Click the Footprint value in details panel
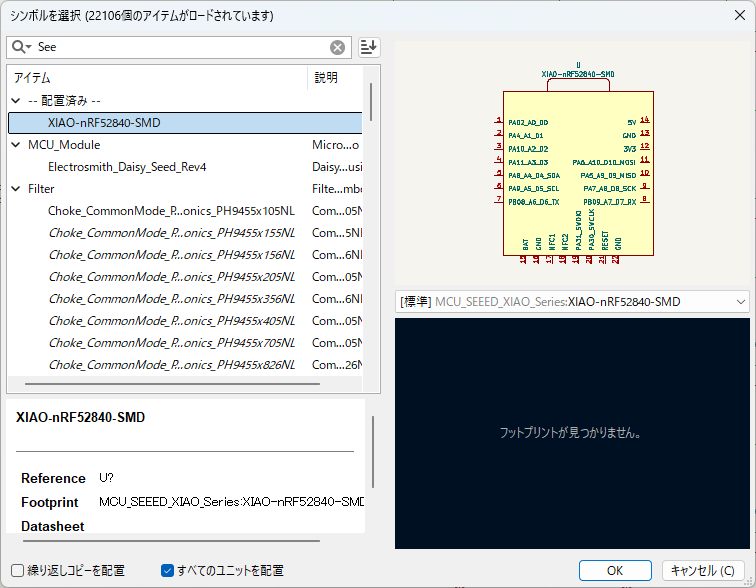The image size is (756, 588). click(231, 502)
